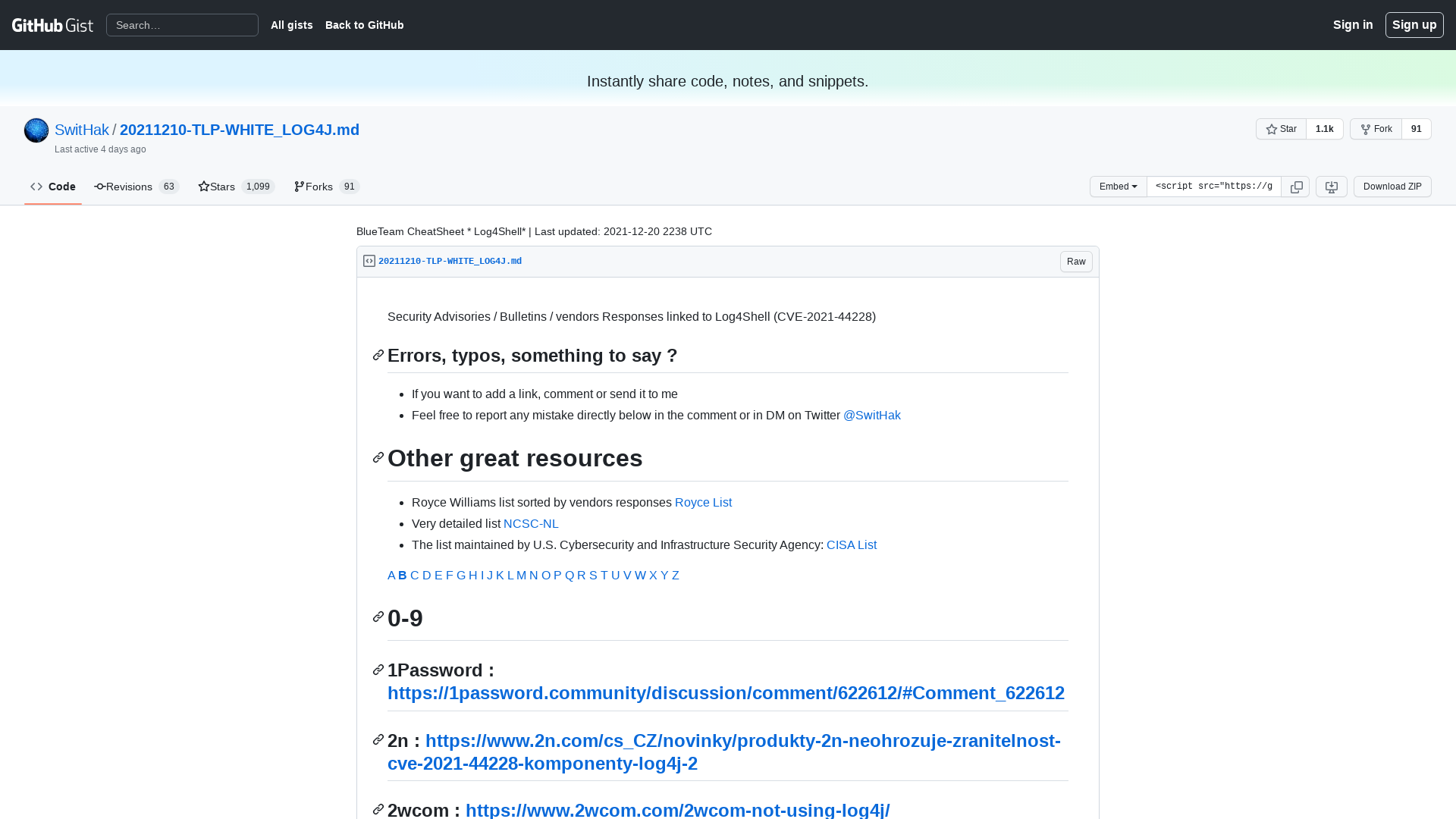1456x819 pixels.
Task: Click anchor icon beside 1Password heading
Action: point(378,670)
